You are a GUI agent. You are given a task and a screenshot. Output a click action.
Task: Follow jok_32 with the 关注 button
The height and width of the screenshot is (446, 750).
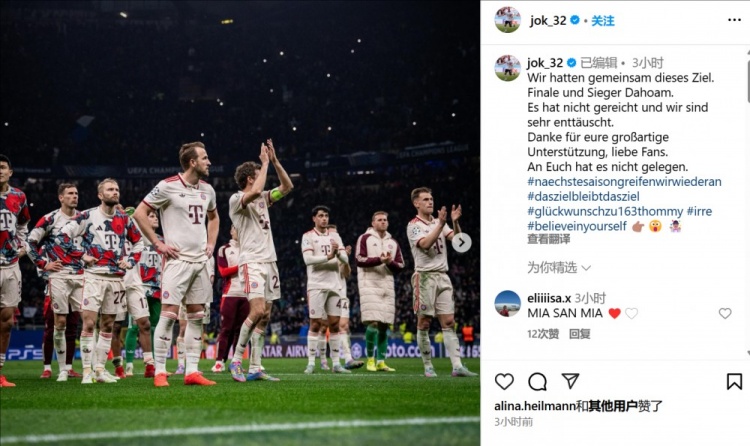[x=603, y=21]
